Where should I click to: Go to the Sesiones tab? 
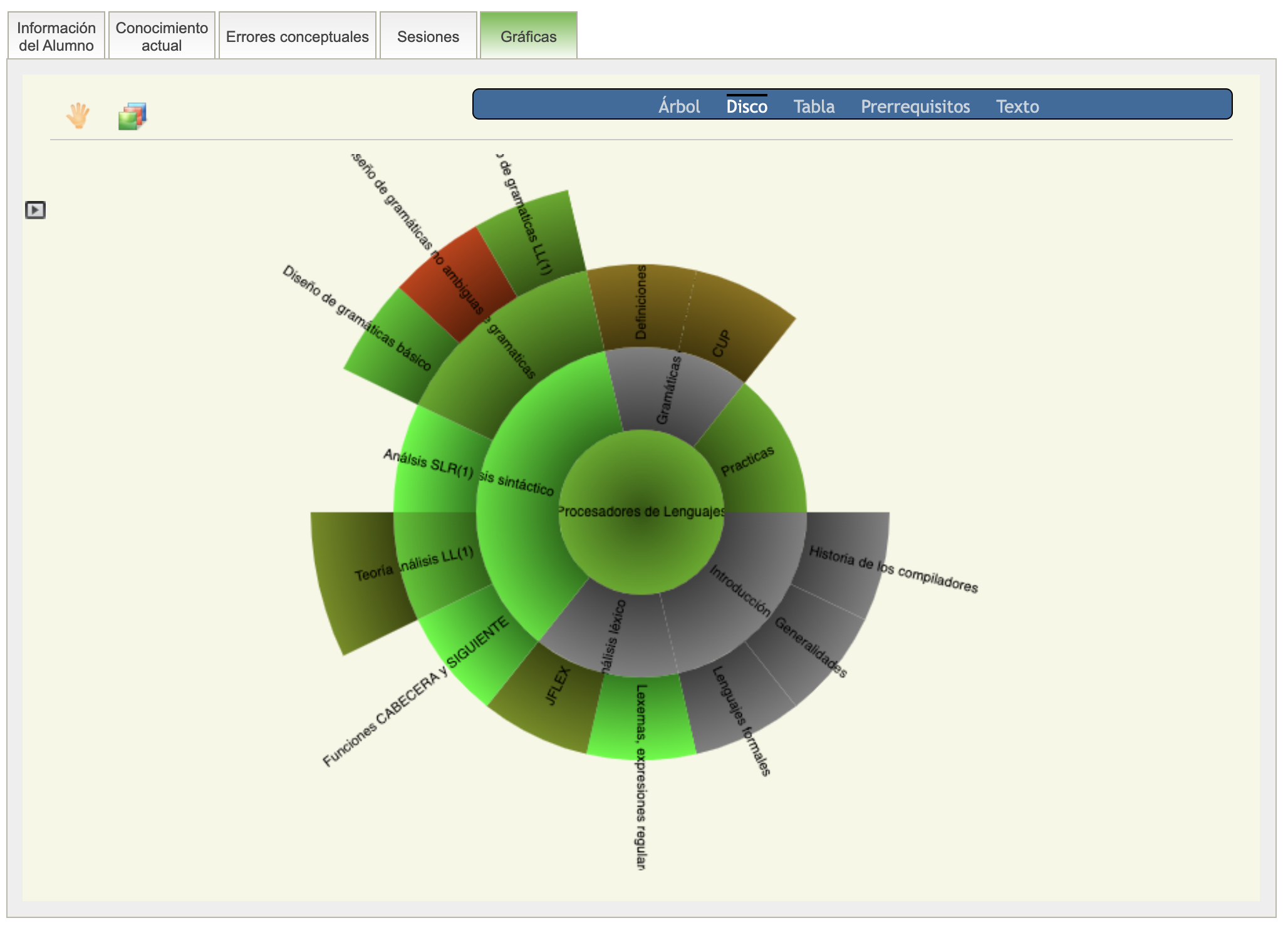click(428, 36)
